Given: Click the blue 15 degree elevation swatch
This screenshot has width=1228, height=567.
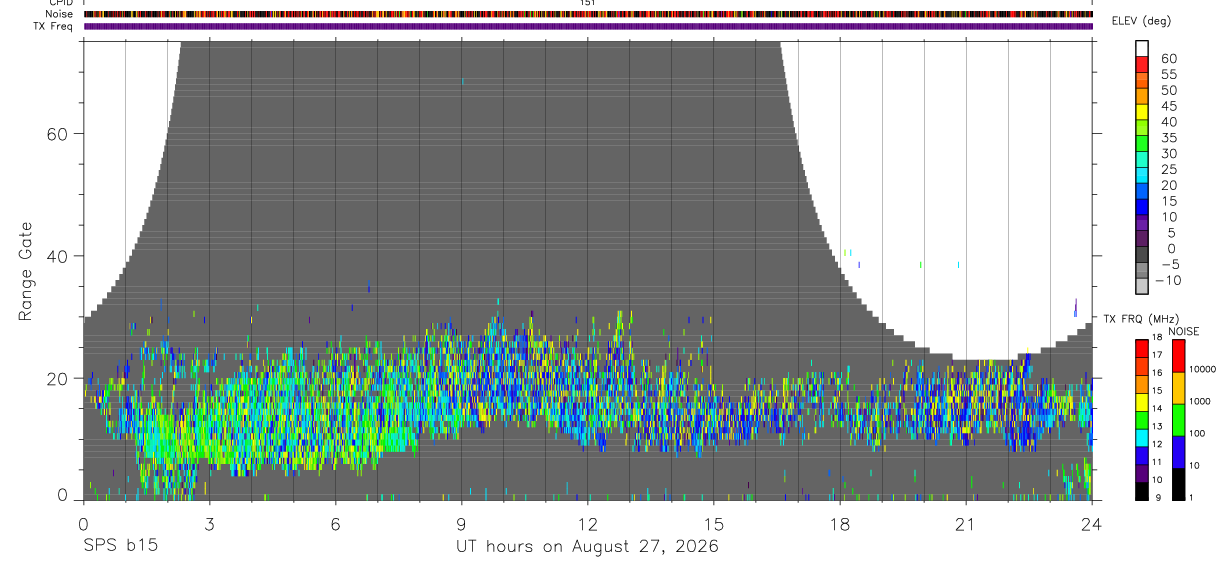Looking at the screenshot, I should [1142, 208].
